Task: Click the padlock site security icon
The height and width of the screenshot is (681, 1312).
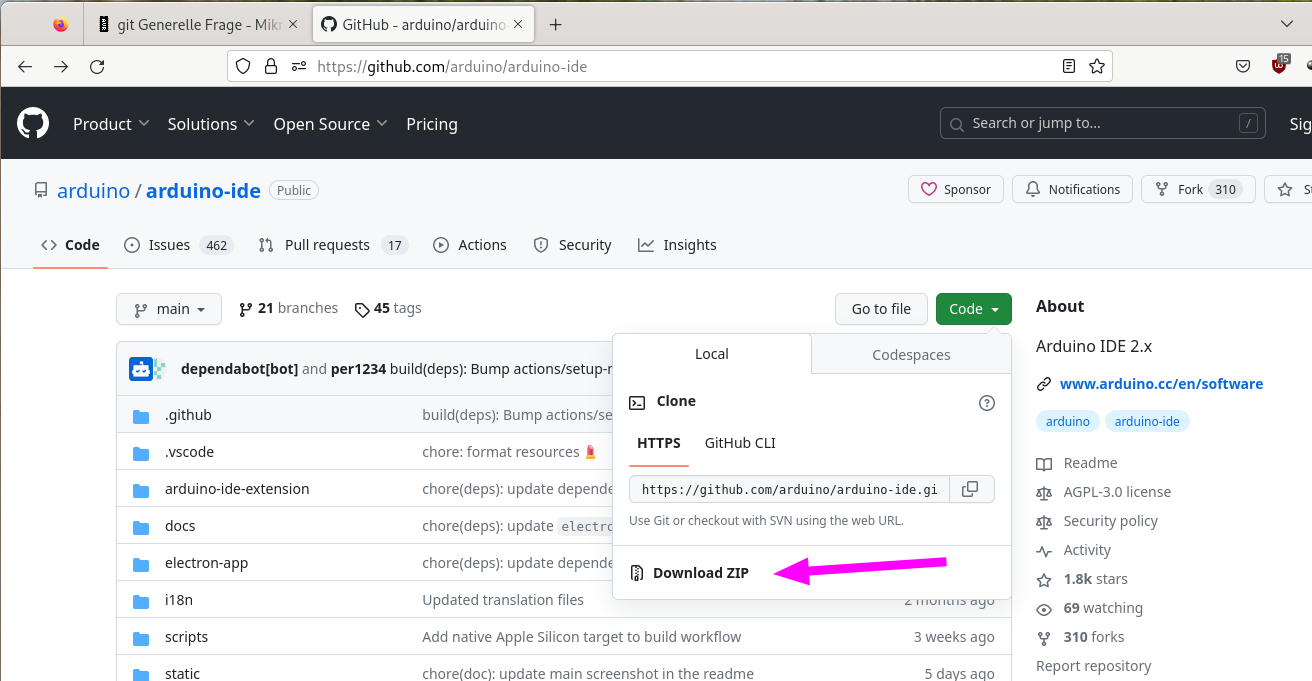Action: (270, 67)
